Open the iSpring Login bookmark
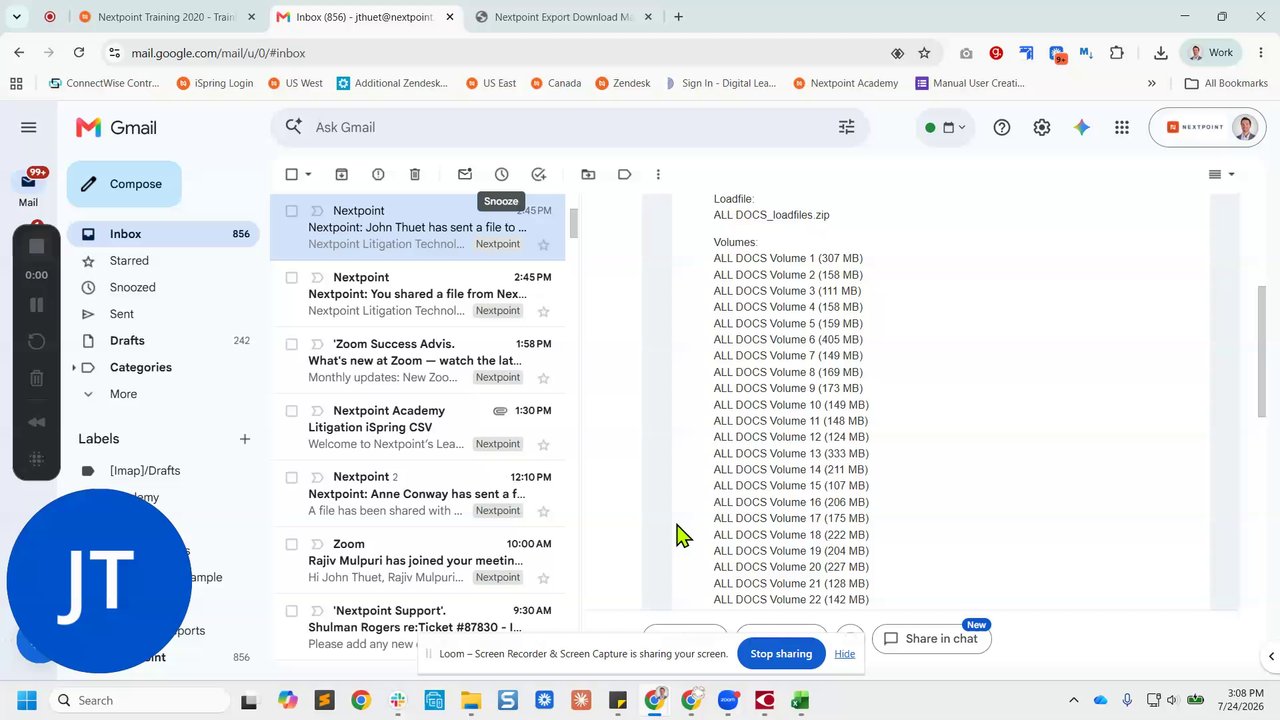1280x720 pixels. coord(214,83)
